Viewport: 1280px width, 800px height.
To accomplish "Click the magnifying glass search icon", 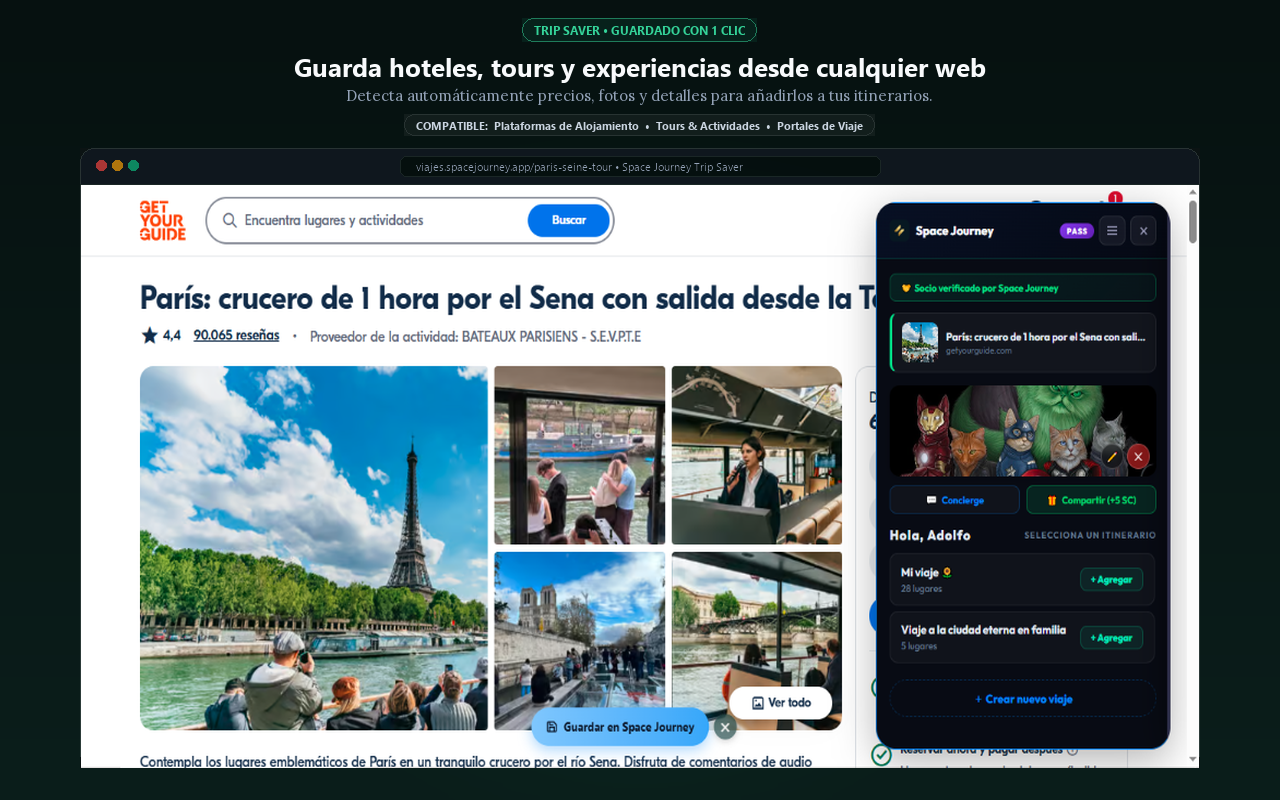I will 230,220.
